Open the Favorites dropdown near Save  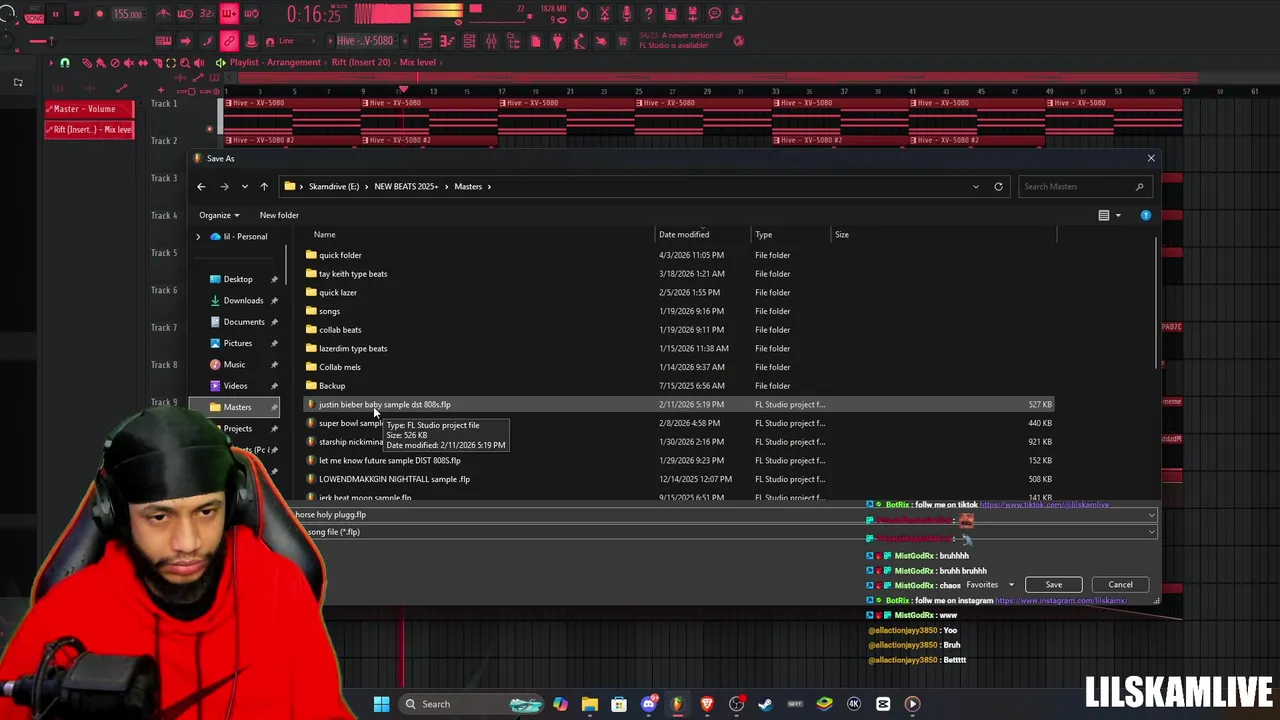[x=990, y=585]
